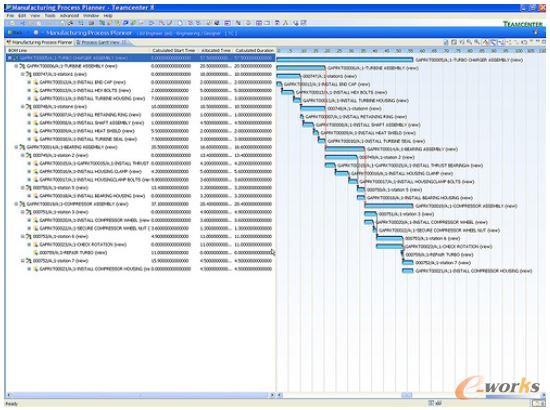Collapse the TURBINE ASSEMBLY tree node
Screen dimensions: 550x410
[x=16, y=66]
